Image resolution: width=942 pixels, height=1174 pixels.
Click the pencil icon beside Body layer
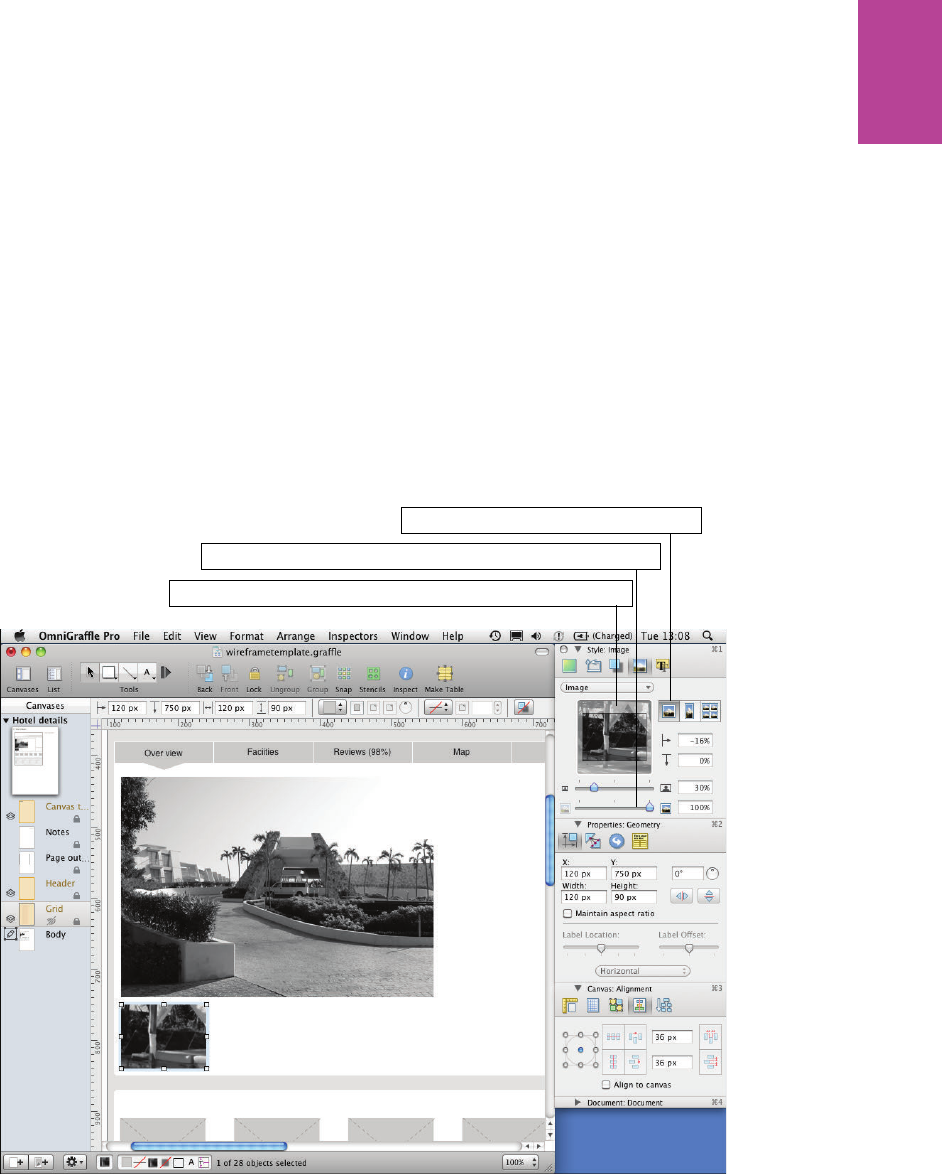tap(10, 934)
